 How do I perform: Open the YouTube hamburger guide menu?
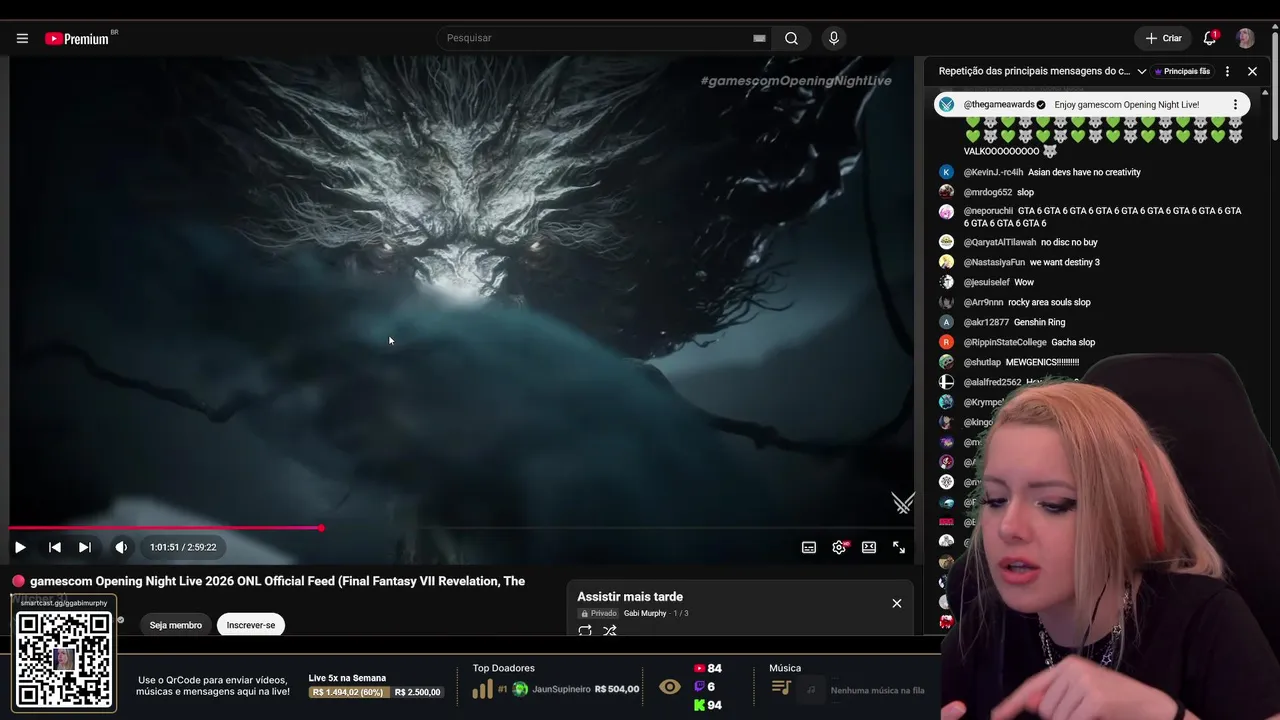tap(22, 38)
